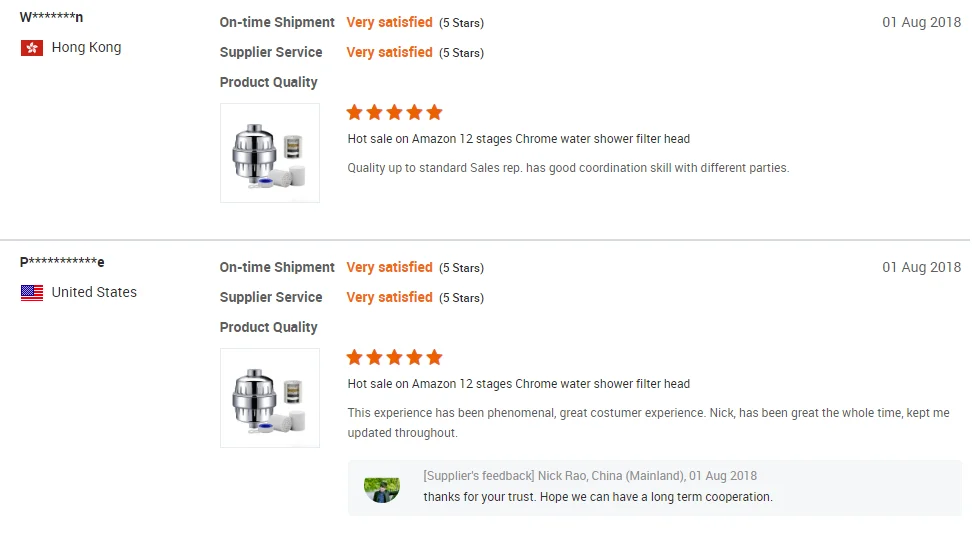Select reviewer name P***********e
Viewport: 972px width, 536px height.
tap(62, 262)
